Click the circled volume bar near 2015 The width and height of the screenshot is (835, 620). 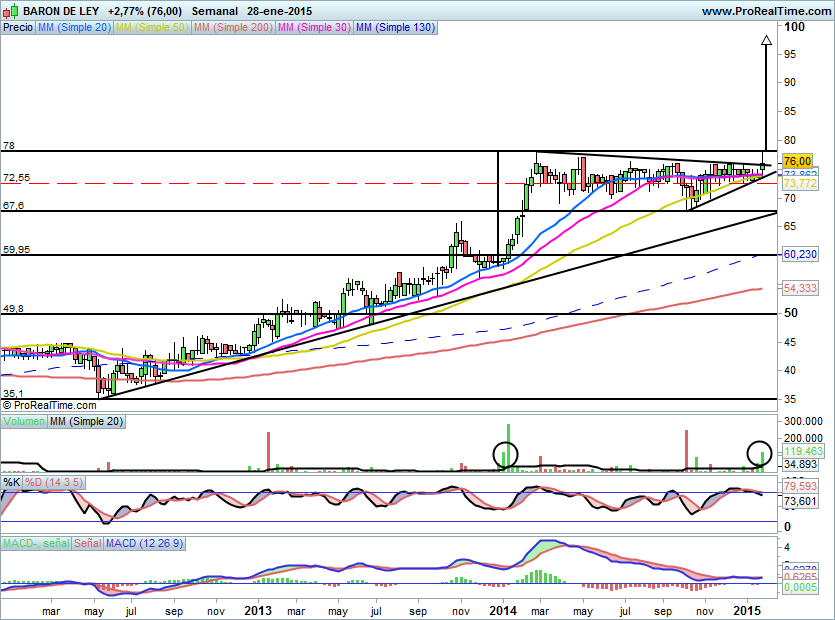pos(760,453)
